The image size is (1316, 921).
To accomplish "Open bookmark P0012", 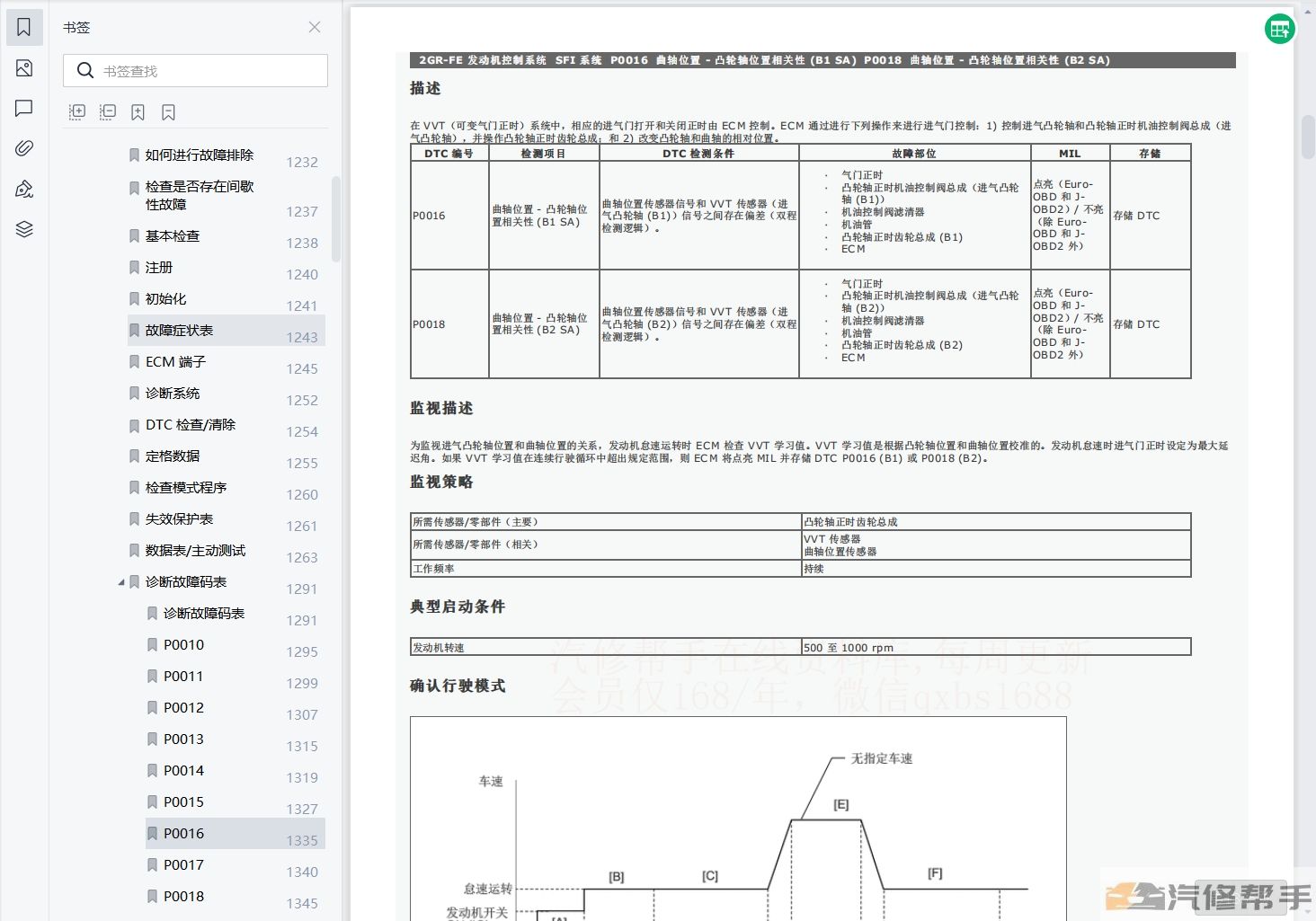I will 183,707.
